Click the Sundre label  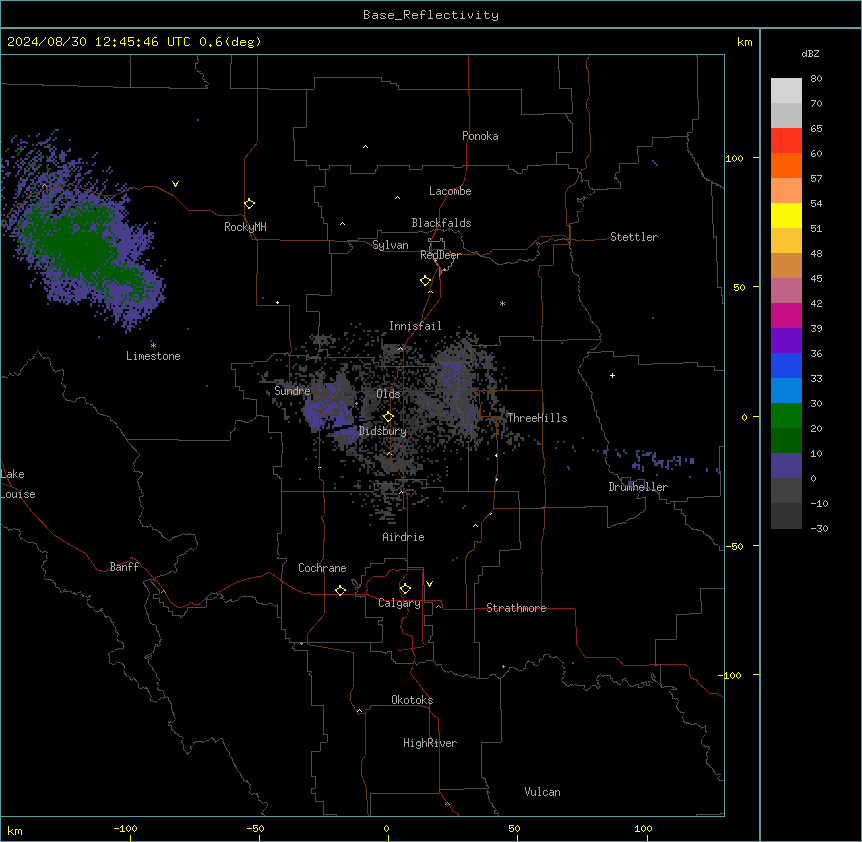[292, 391]
